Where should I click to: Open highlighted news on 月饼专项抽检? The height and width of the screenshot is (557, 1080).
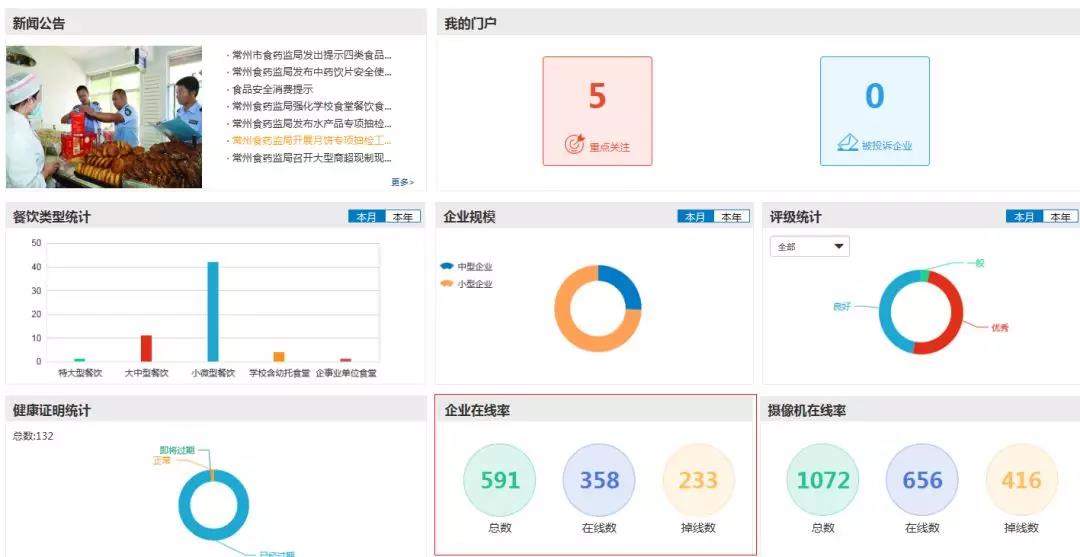click(x=309, y=140)
